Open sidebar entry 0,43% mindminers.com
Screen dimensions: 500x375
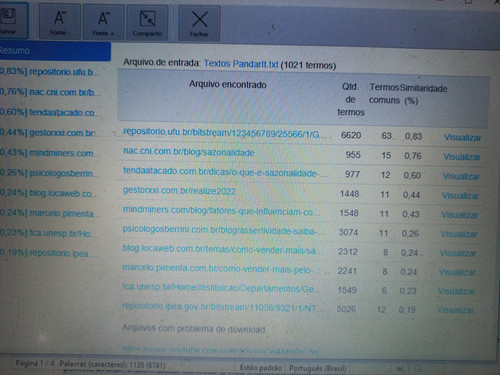(x=50, y=153)
